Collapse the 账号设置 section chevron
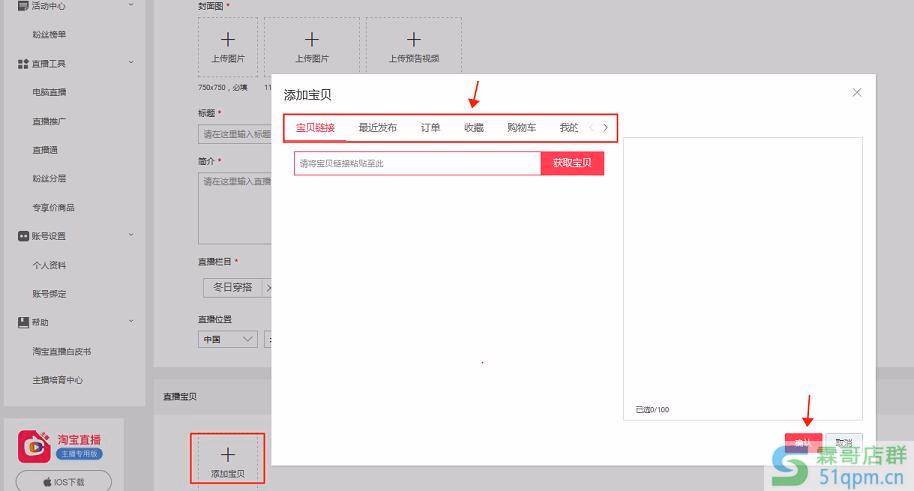Screen dimensions: 914x491 click(131, 234)
